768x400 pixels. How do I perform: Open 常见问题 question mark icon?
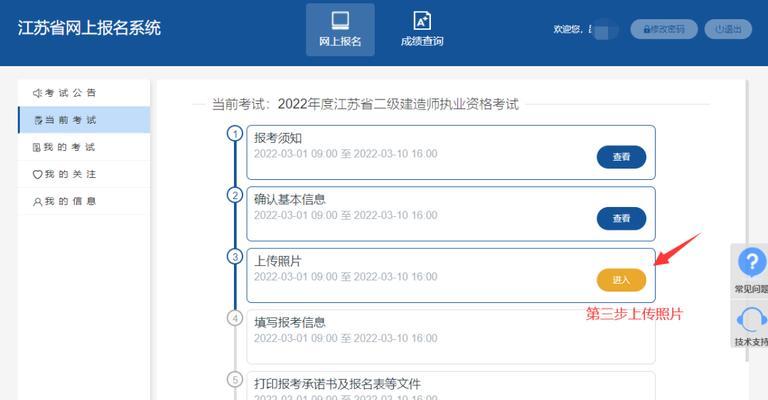click(x=752, y=262)
